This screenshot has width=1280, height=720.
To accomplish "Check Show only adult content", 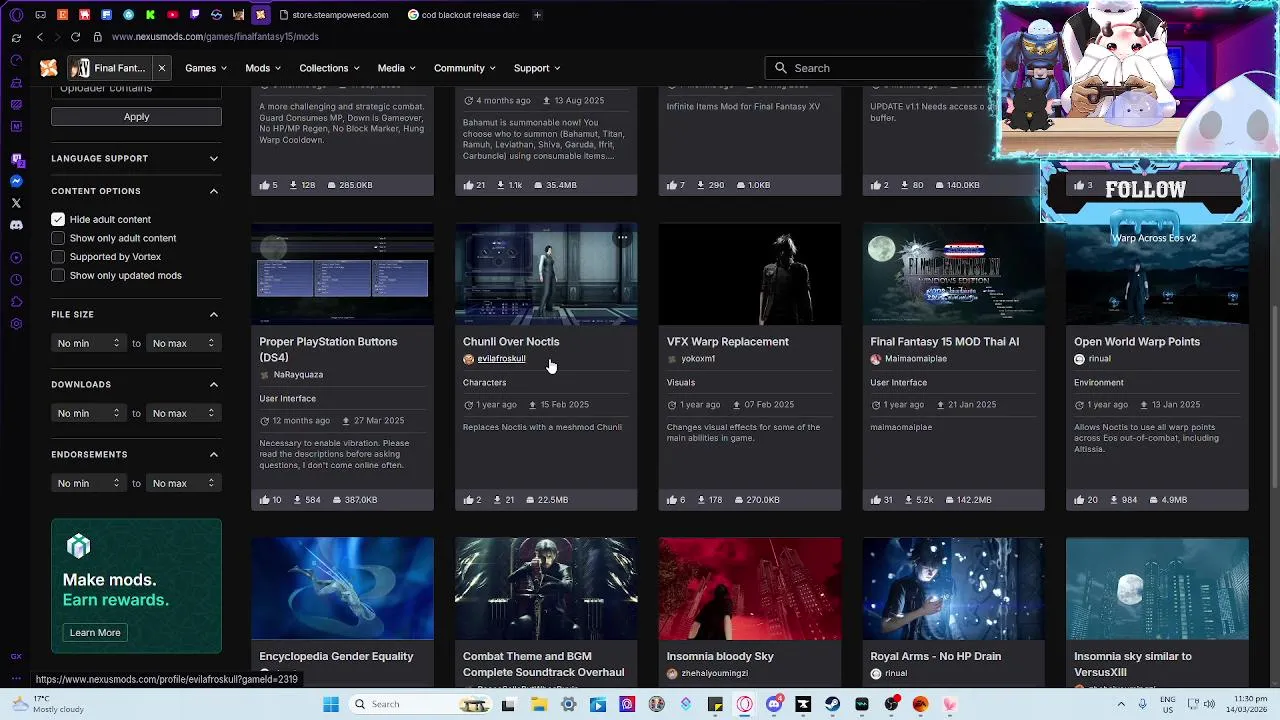I will 58,238.
